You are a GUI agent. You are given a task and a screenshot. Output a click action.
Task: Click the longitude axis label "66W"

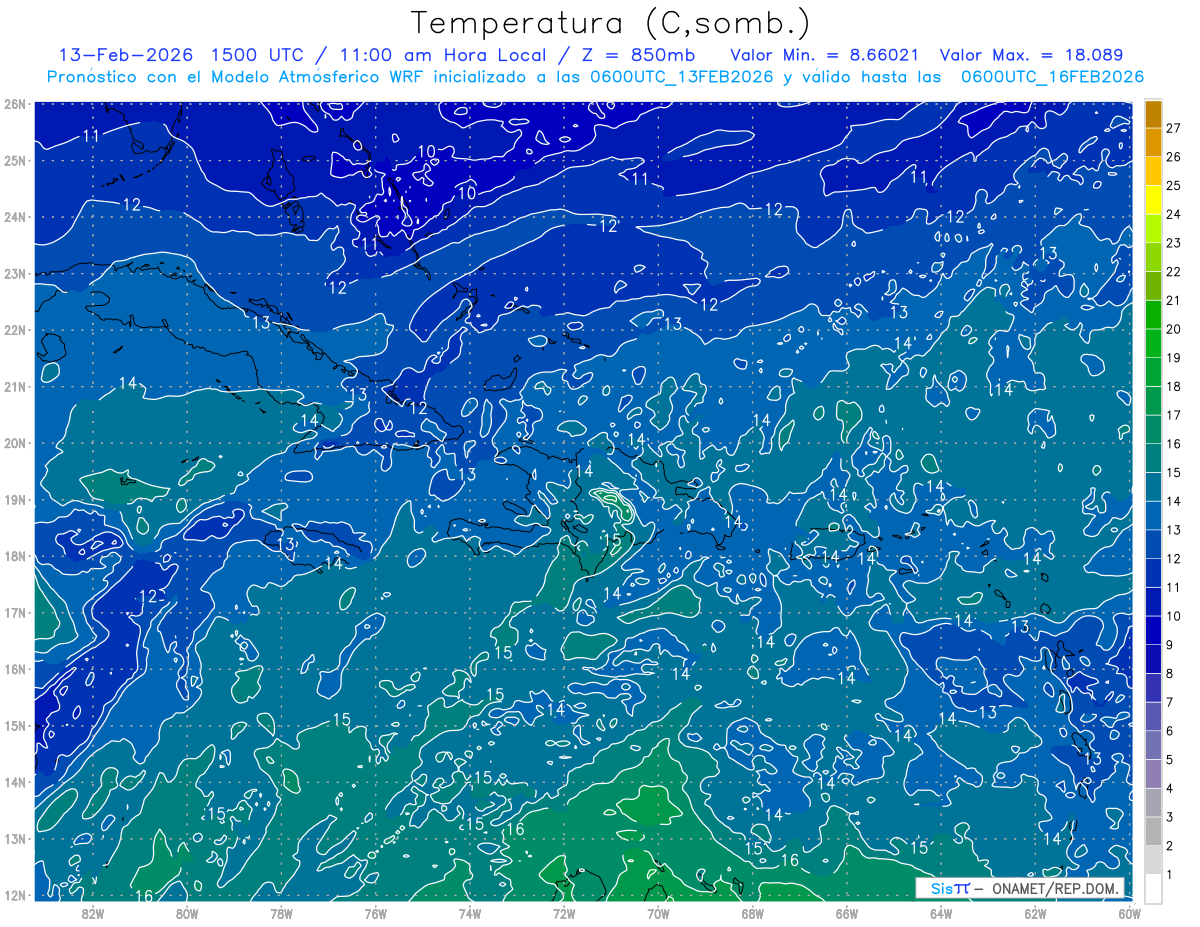click(846, 913)
